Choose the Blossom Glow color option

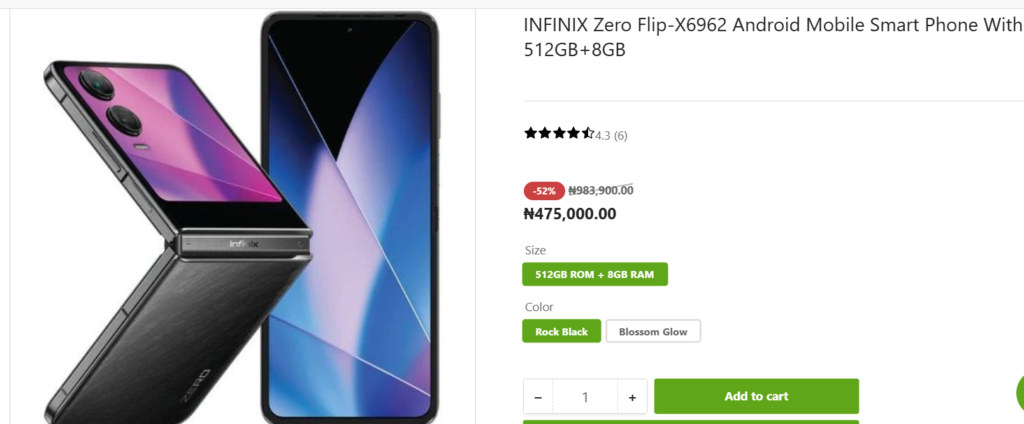653,331
